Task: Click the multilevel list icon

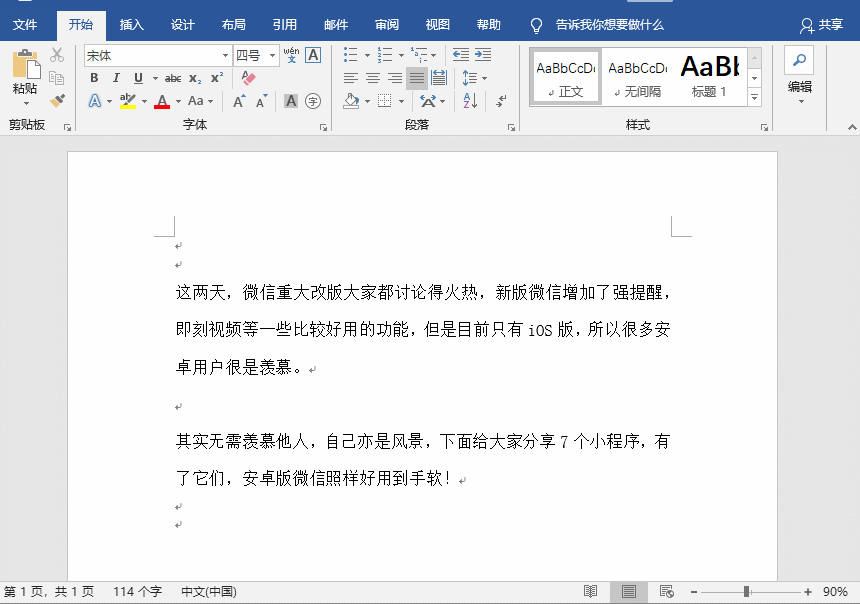Action: pos(419,55)
